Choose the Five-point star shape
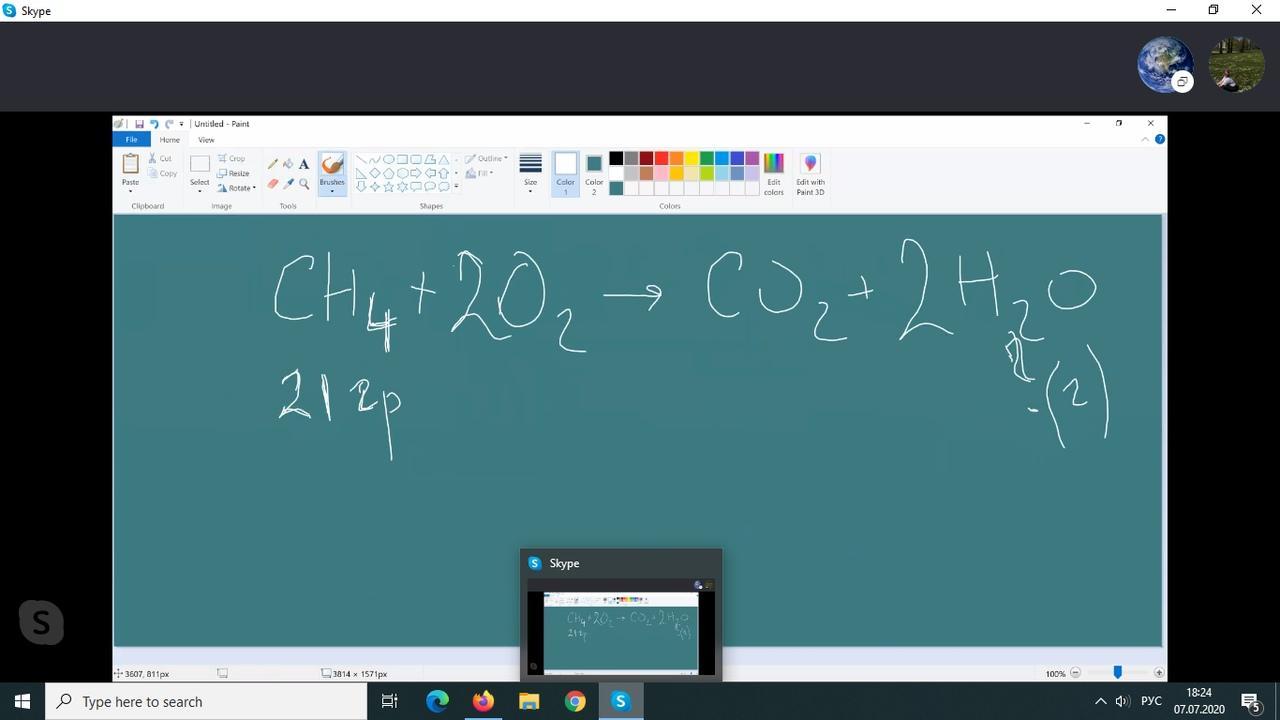 [x=389, y=187]
